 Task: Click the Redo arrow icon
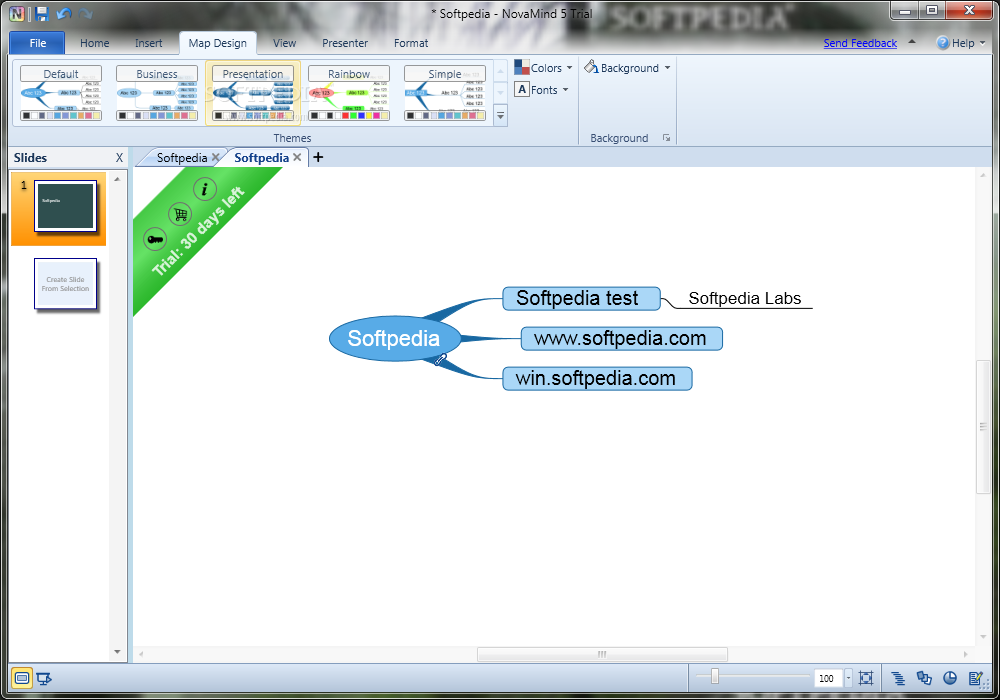tap(86, 13)
